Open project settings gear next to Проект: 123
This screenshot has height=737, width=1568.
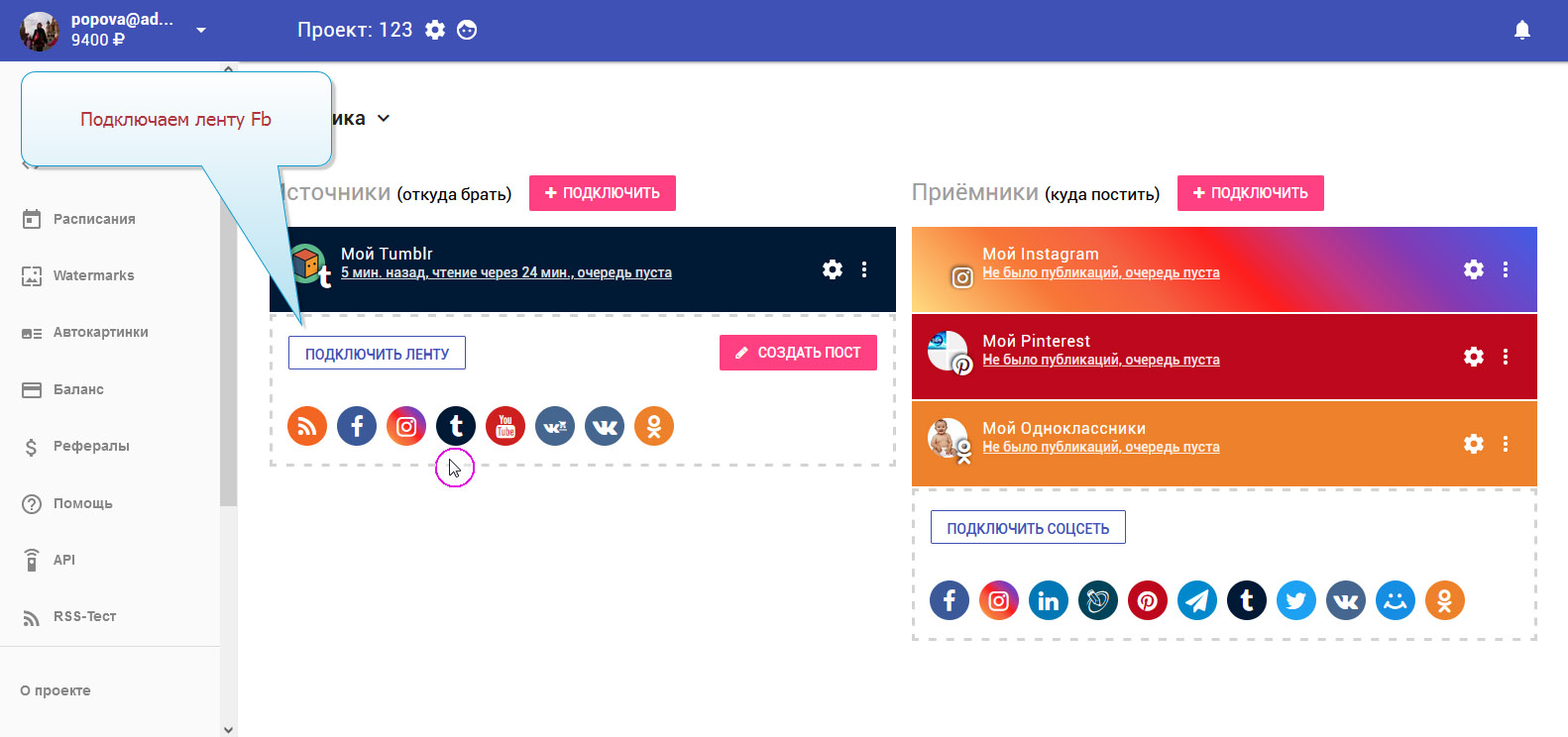click(435, 30)
